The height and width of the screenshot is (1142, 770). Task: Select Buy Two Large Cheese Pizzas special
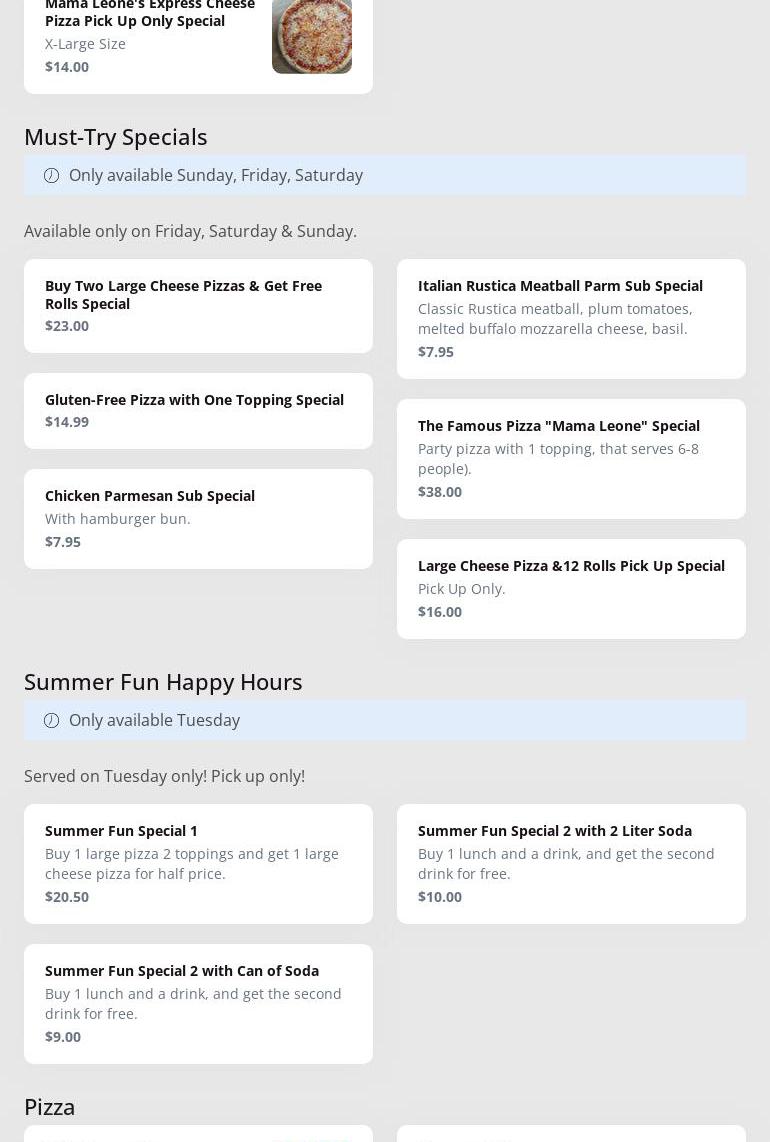click(198, 305)
